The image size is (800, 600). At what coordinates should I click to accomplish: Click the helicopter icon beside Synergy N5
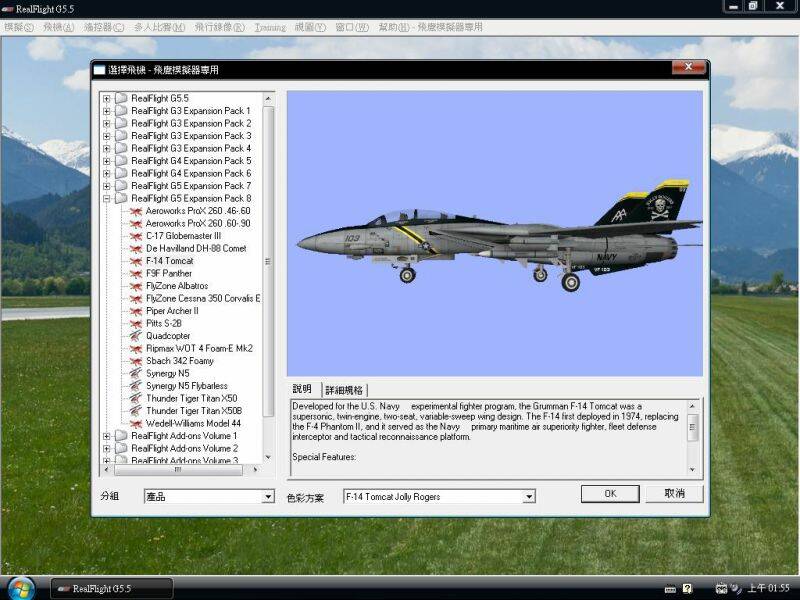coord(136,374)
